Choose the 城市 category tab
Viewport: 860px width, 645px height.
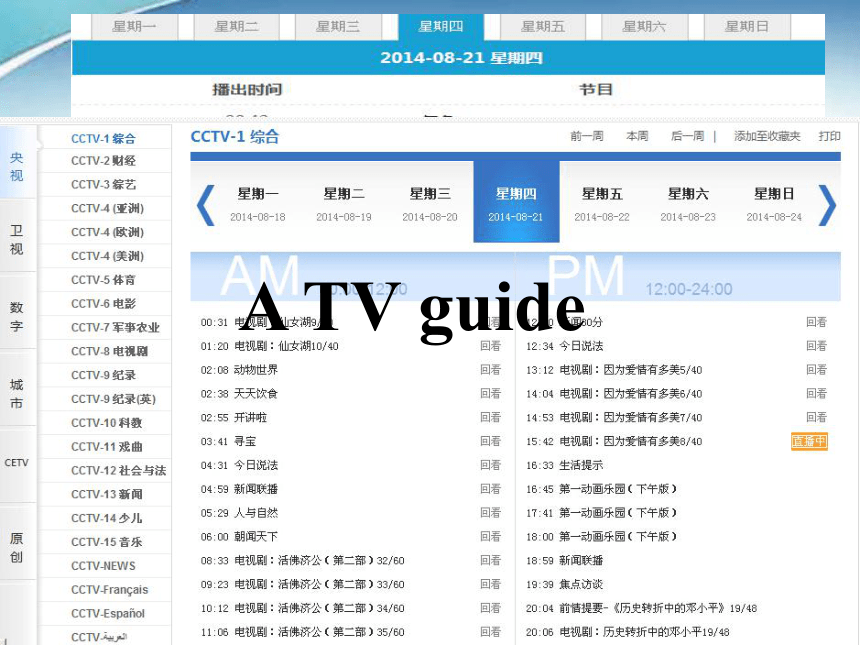click(x=17, y=393)
